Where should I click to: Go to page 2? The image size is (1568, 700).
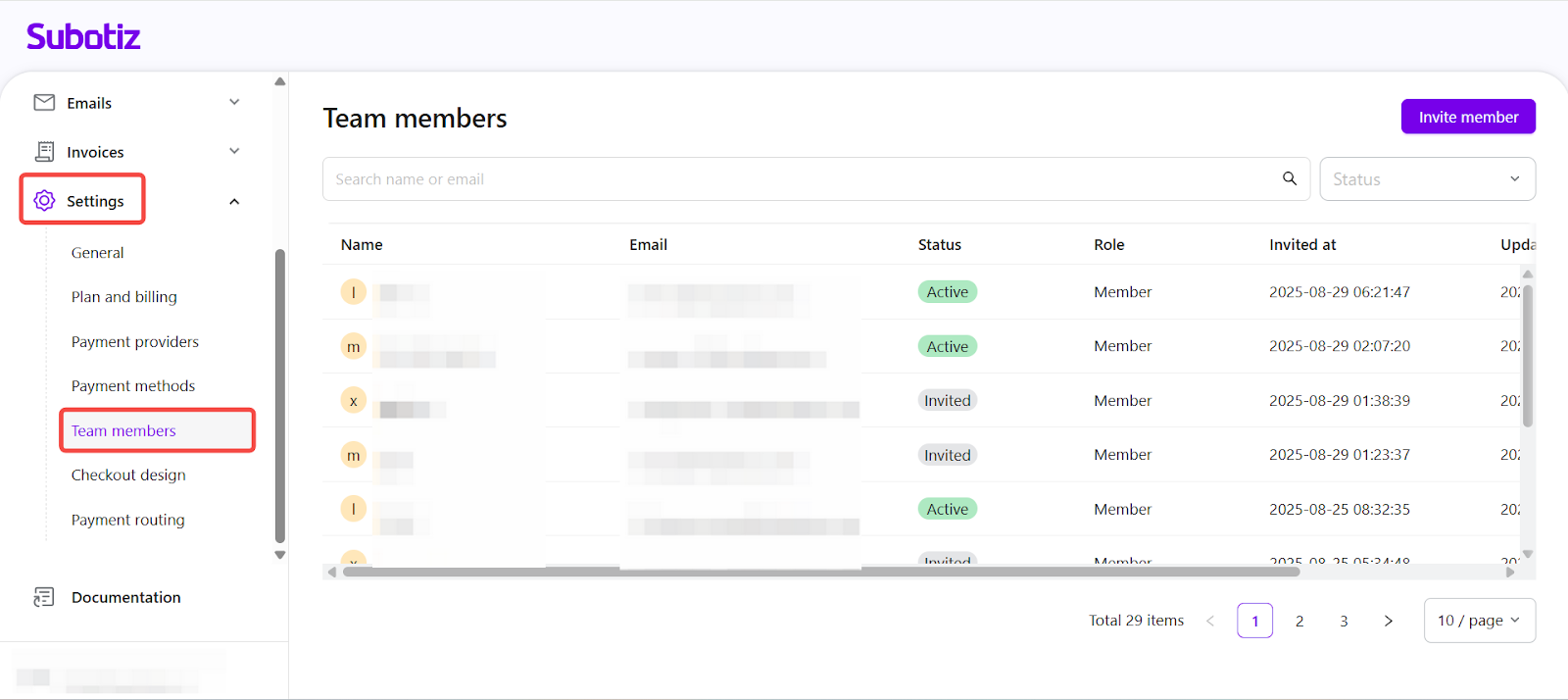[1299, 621]
